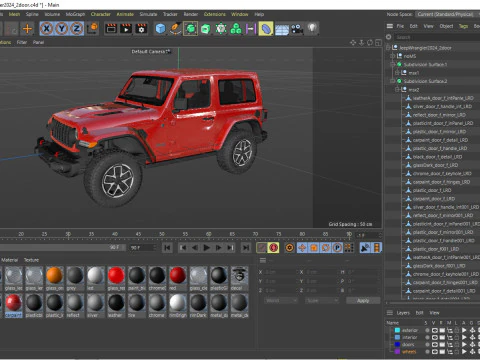This screenshot has width=480, height=360.
Task: Open the Simulate menu
Action: click(148, 14)
